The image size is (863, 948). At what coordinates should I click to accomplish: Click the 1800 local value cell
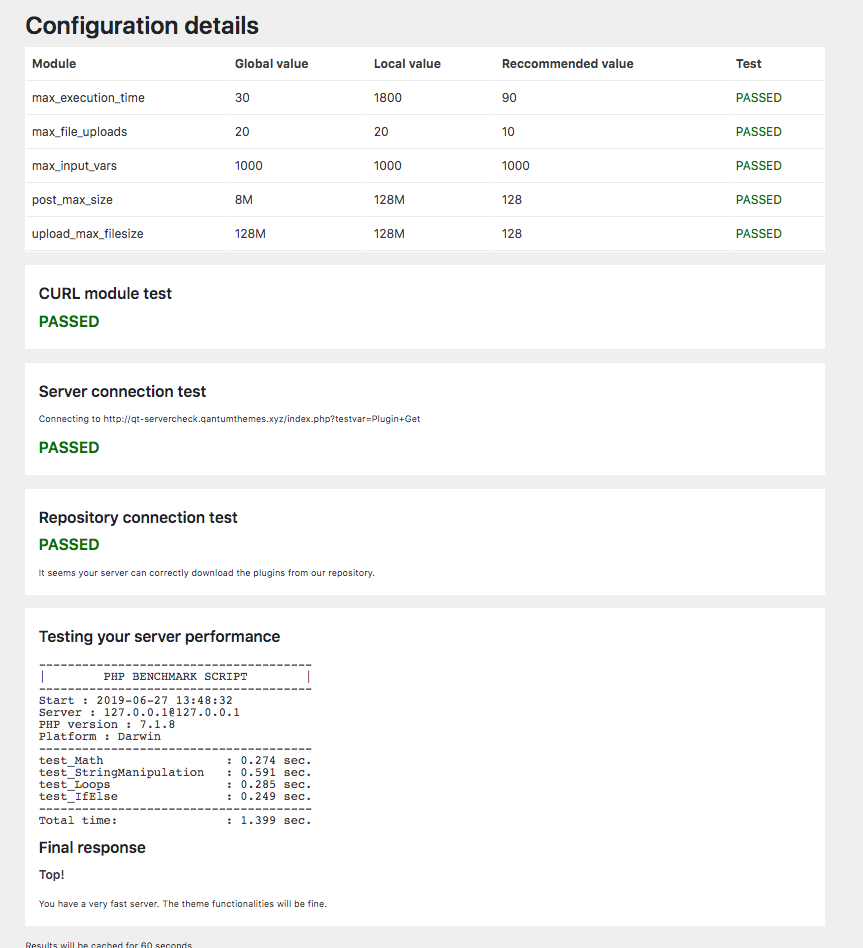[388, 98]
